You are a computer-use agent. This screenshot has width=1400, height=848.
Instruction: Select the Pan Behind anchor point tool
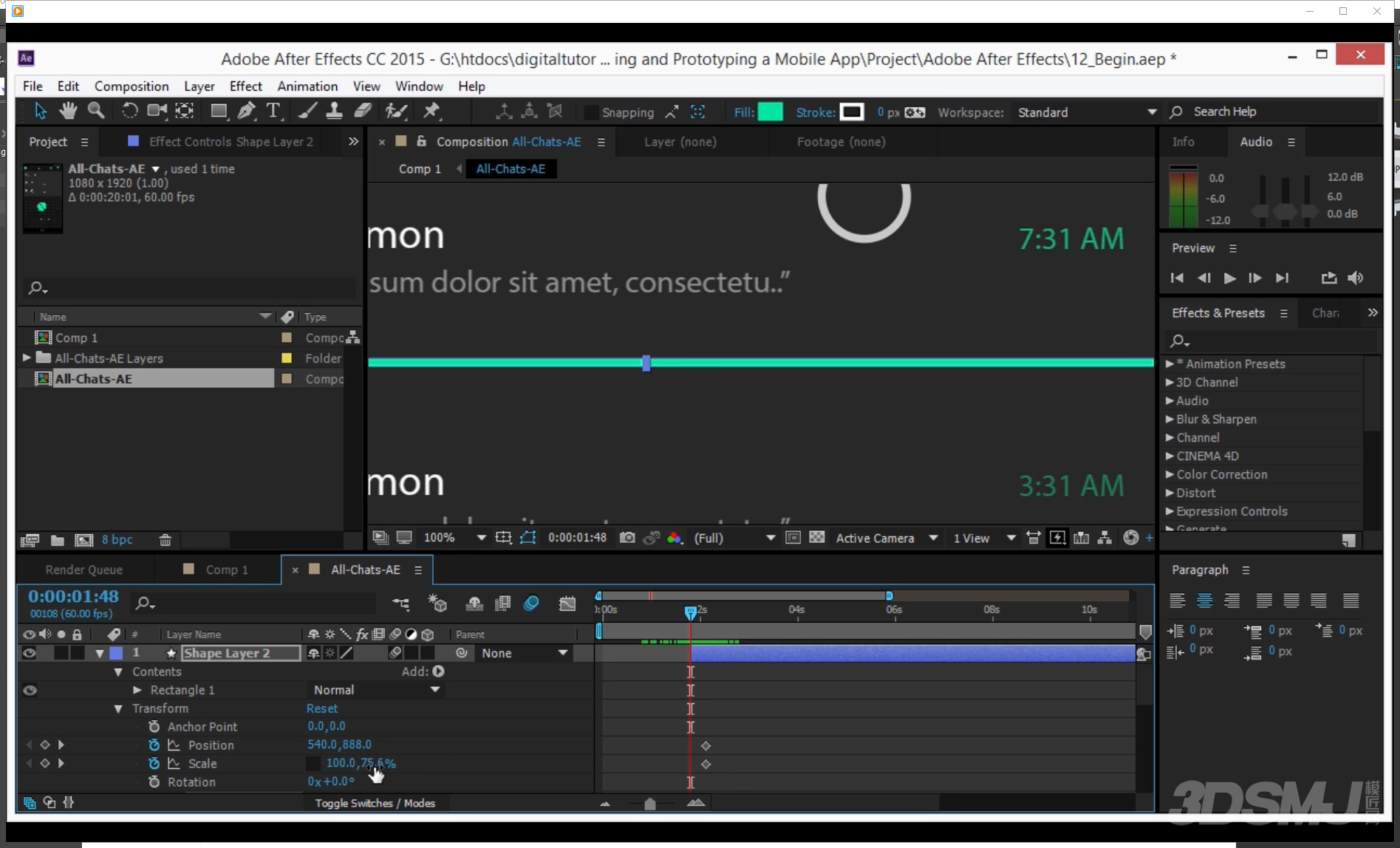pos(184,111)
